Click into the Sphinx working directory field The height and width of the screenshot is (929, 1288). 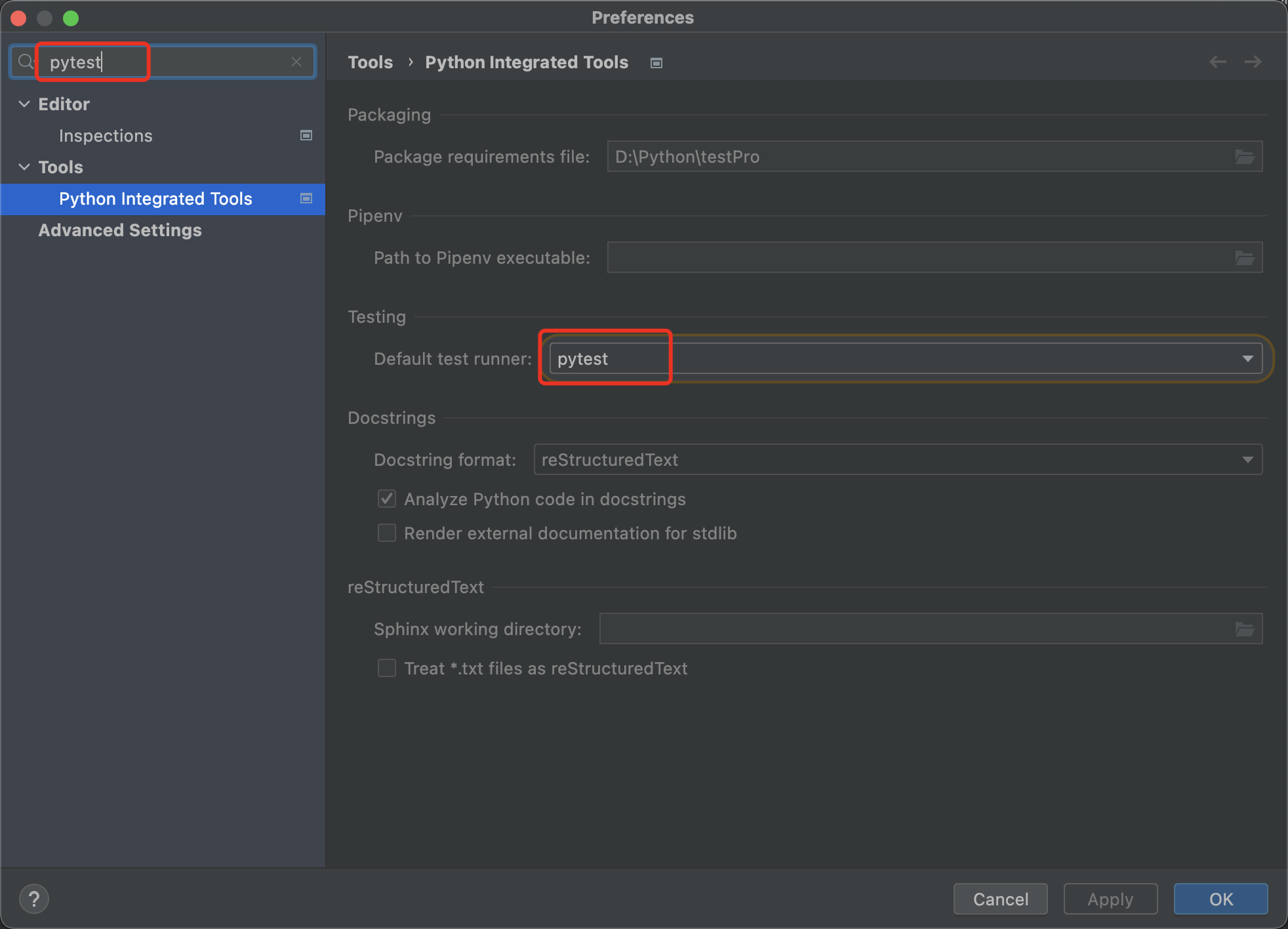[912, 629]
